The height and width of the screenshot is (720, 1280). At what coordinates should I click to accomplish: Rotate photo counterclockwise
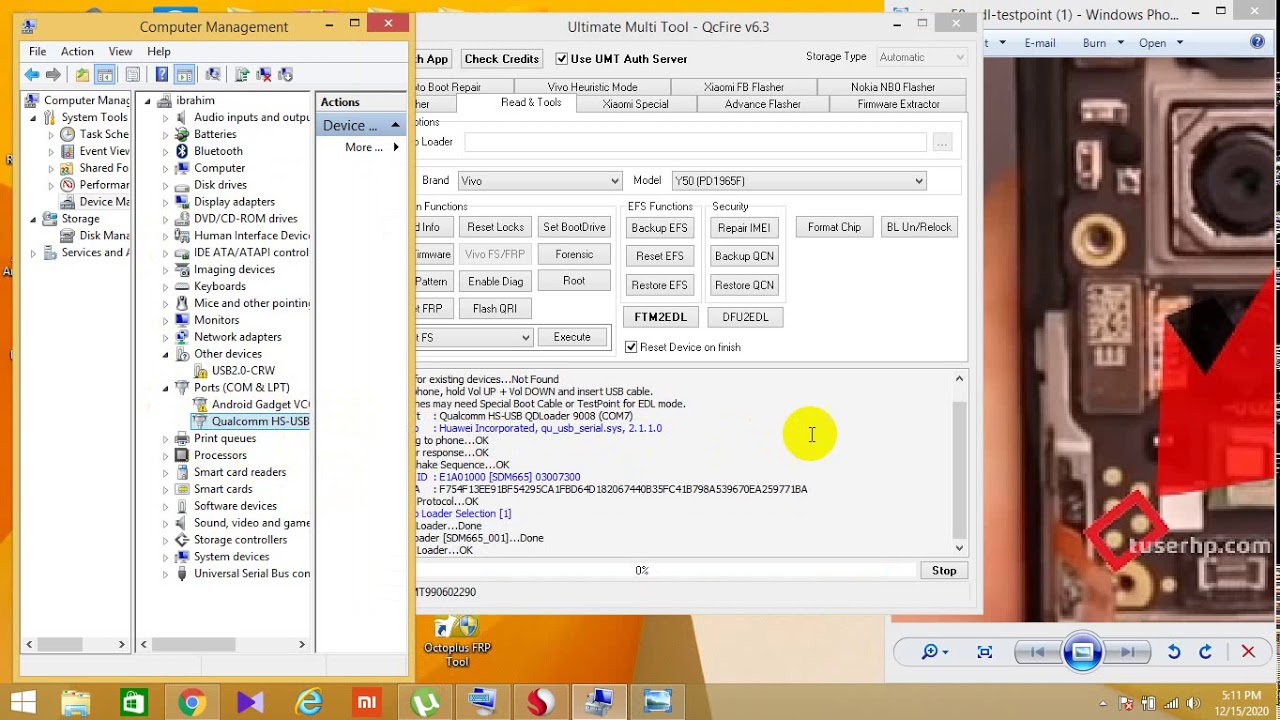tap(1174, 652)
